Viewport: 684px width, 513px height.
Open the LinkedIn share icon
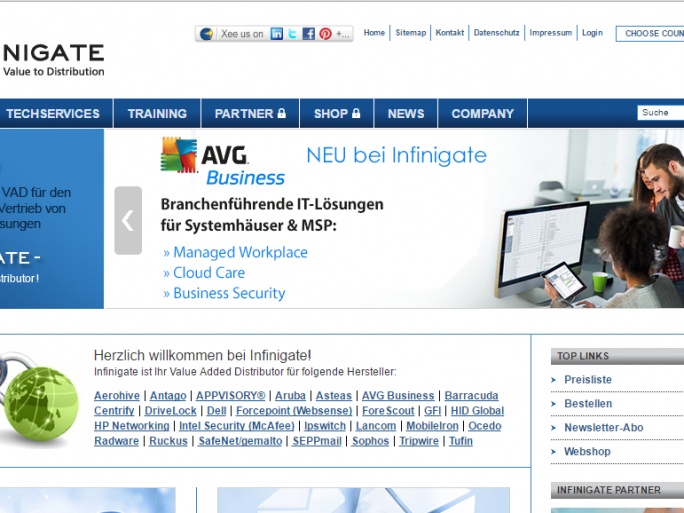tap(277, 34)
